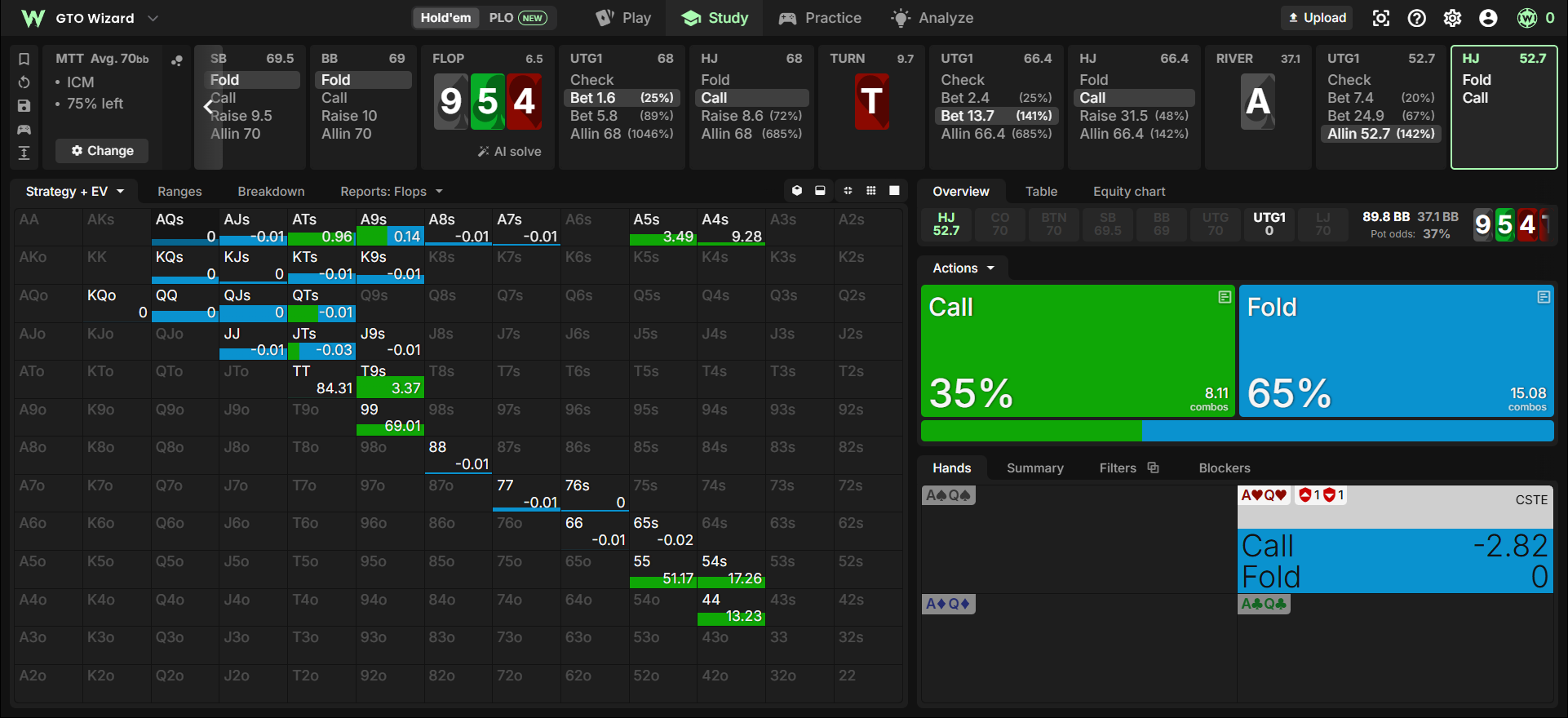1568x718 pixels.
Task: Open the Blockers tab
Action: click(1224, 468)
